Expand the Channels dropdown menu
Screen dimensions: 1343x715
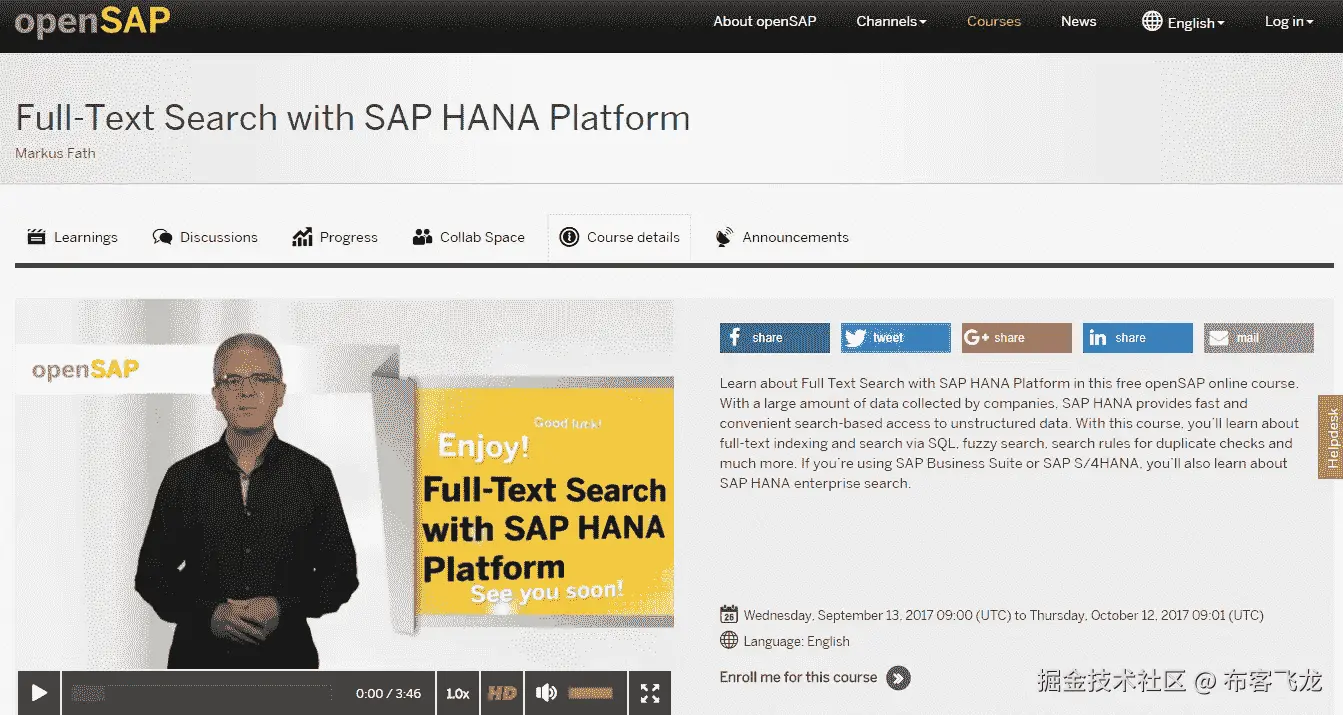[x=891, y=21]
